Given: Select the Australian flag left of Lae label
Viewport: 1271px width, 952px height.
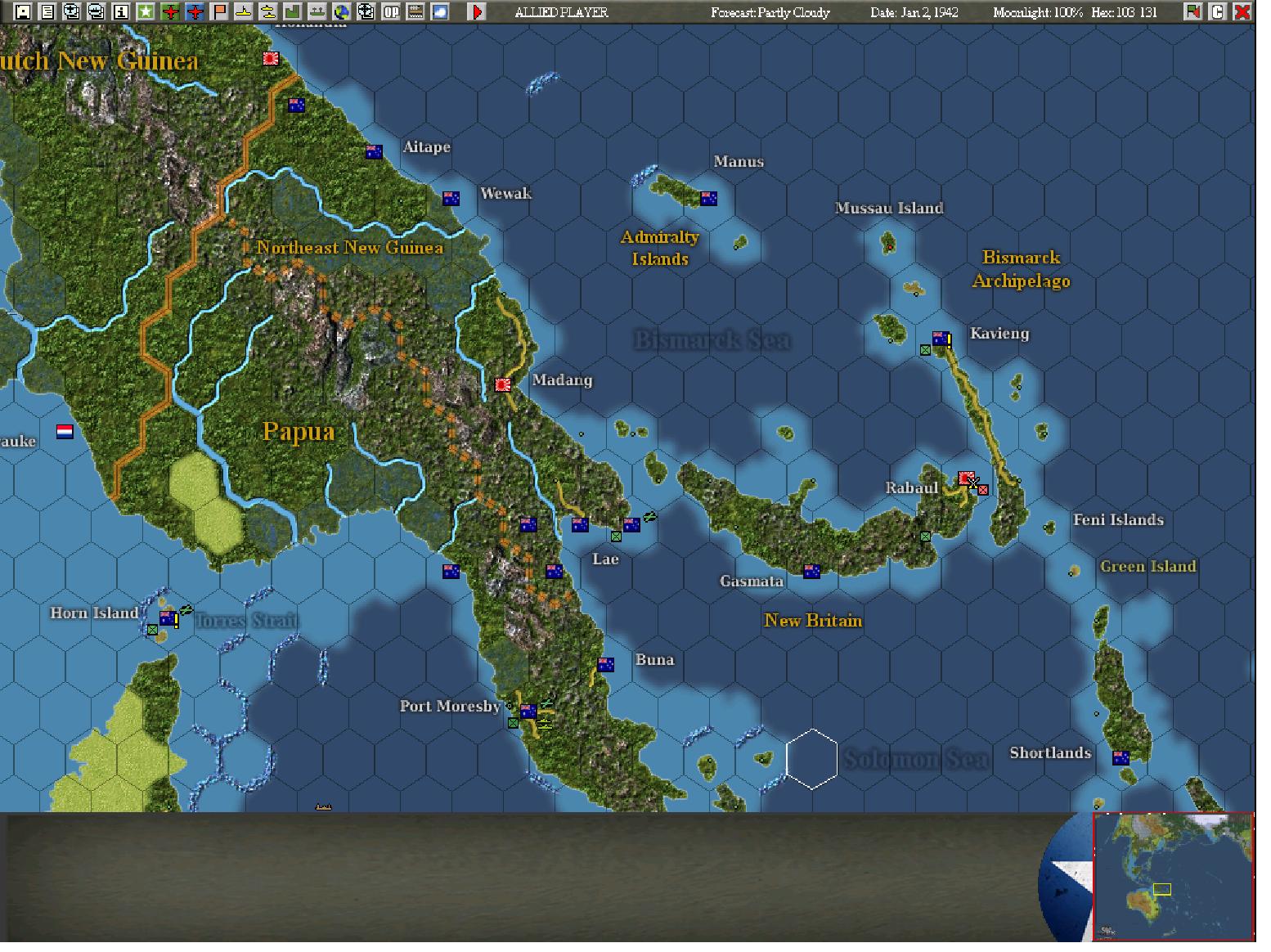Looking at the screenshot, I should pos(580,524).
